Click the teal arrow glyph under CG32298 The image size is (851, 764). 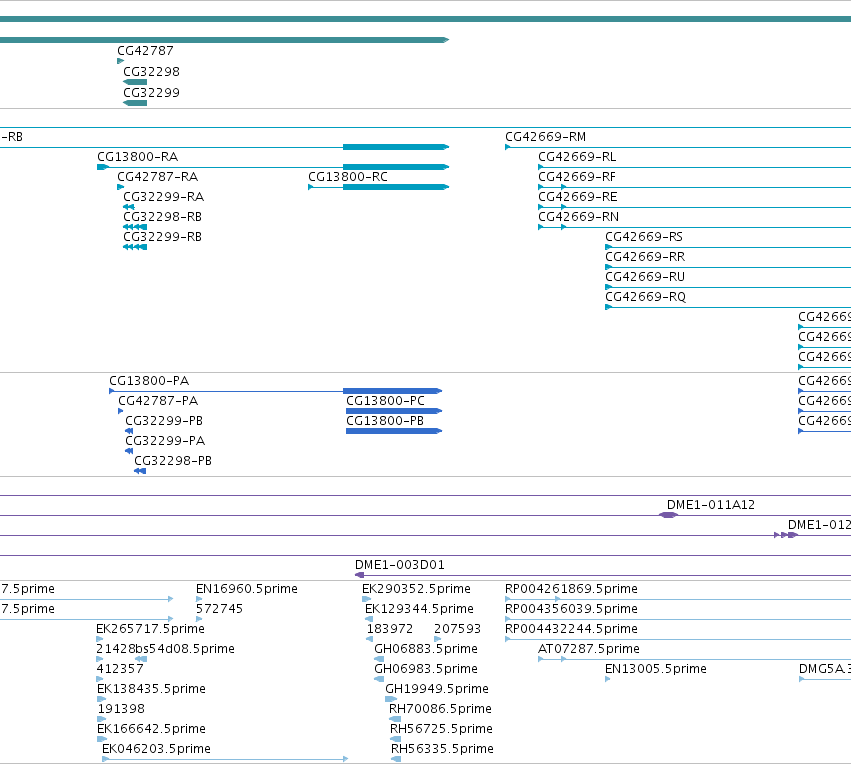(135, 82)
